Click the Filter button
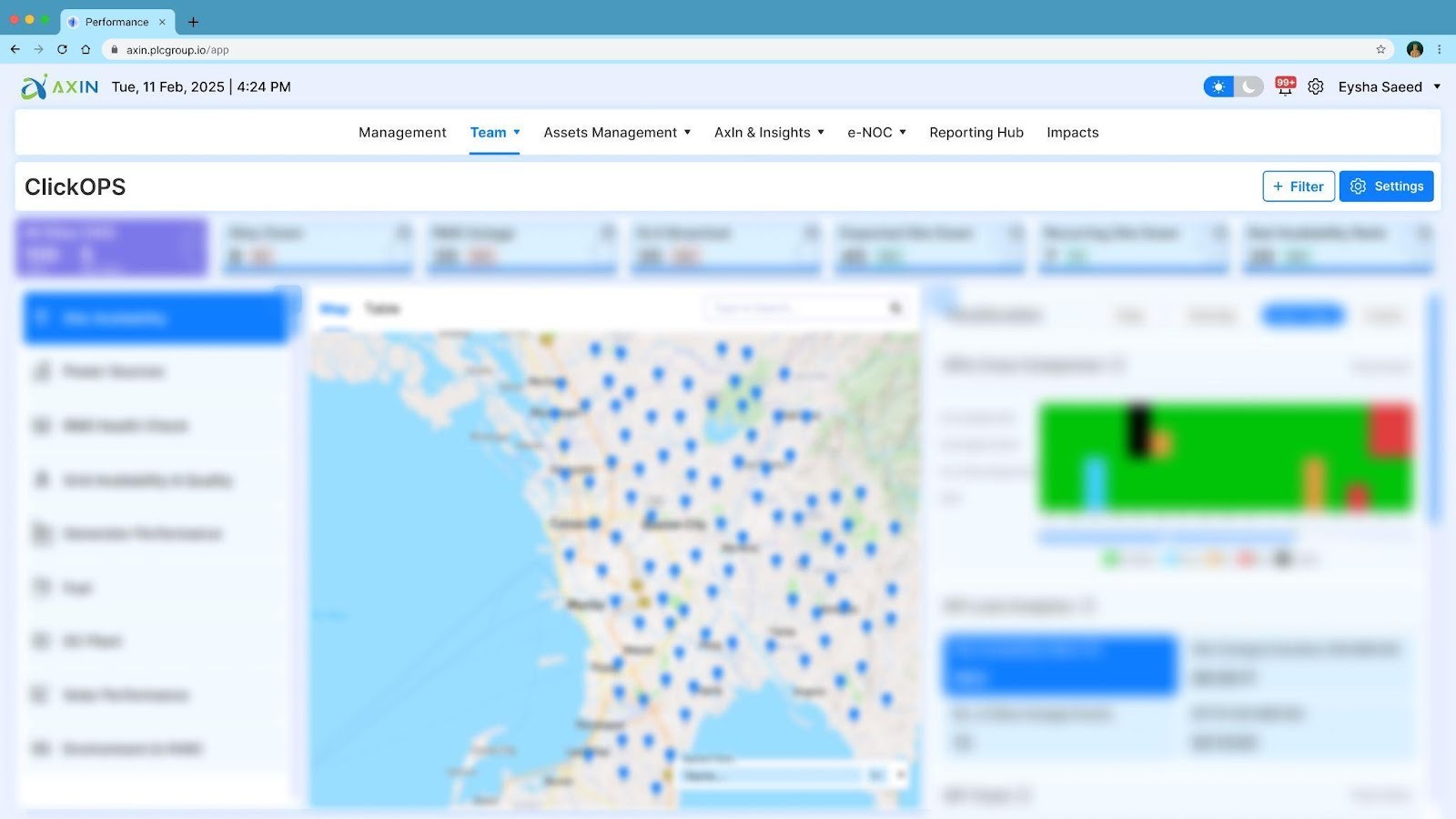The height and width of the screenshot is (819, 1456). (x=1299, y=187)
